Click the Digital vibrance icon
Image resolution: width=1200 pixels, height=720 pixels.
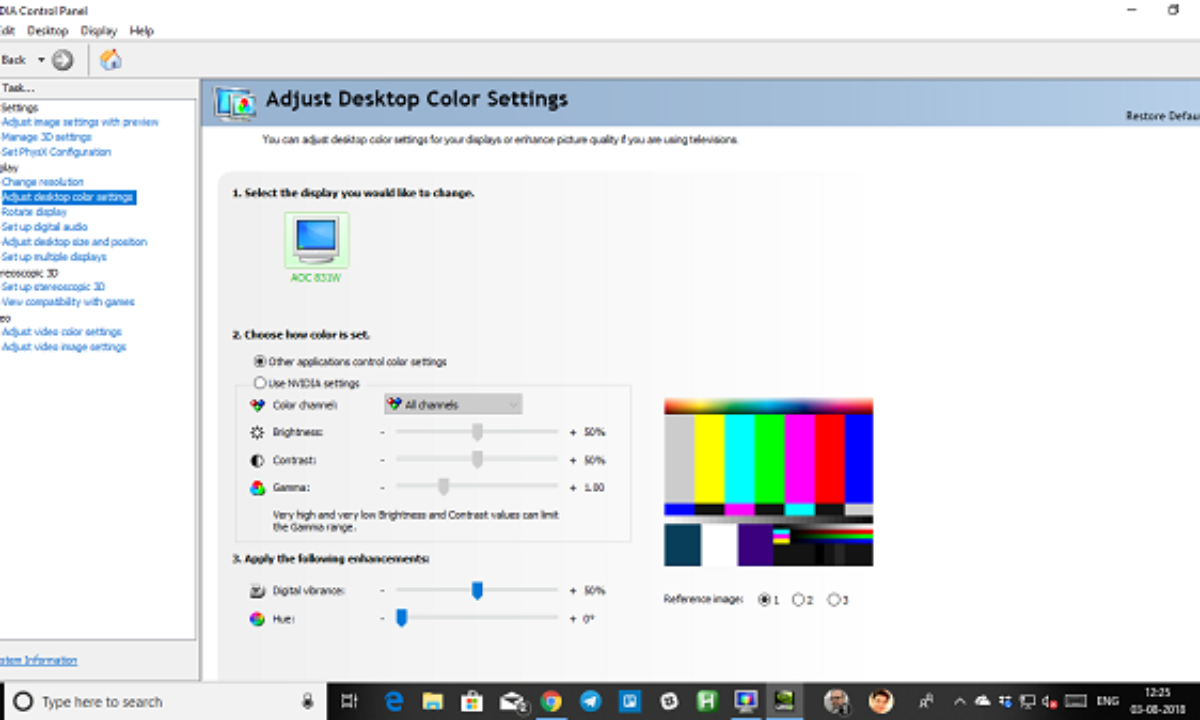coord(257,591)
